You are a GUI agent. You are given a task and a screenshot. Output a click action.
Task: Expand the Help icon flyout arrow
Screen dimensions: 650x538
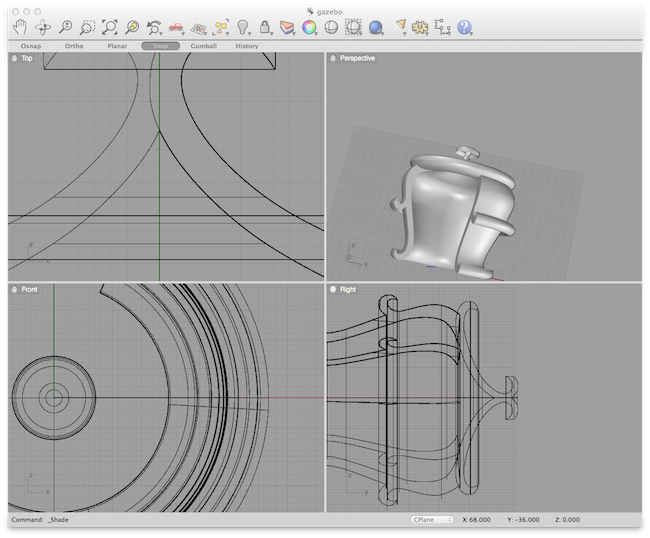tap(471, 34)
